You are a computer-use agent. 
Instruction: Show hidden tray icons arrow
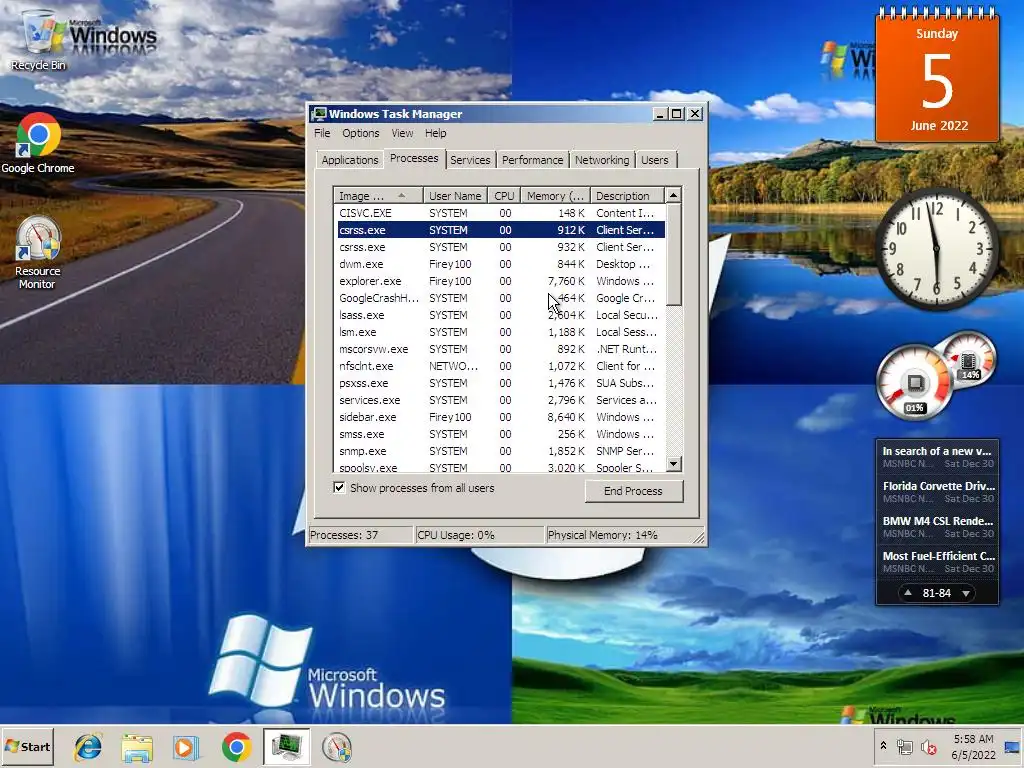tap(883, 746)
